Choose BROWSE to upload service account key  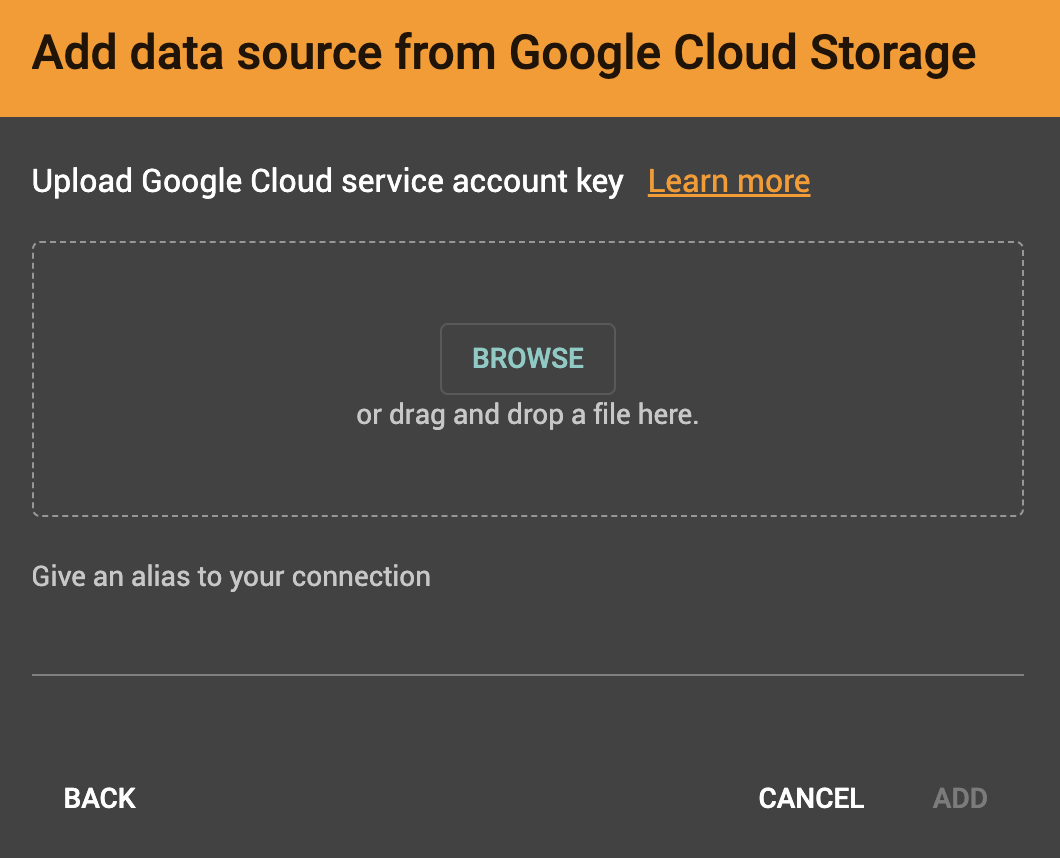[528, 358]
